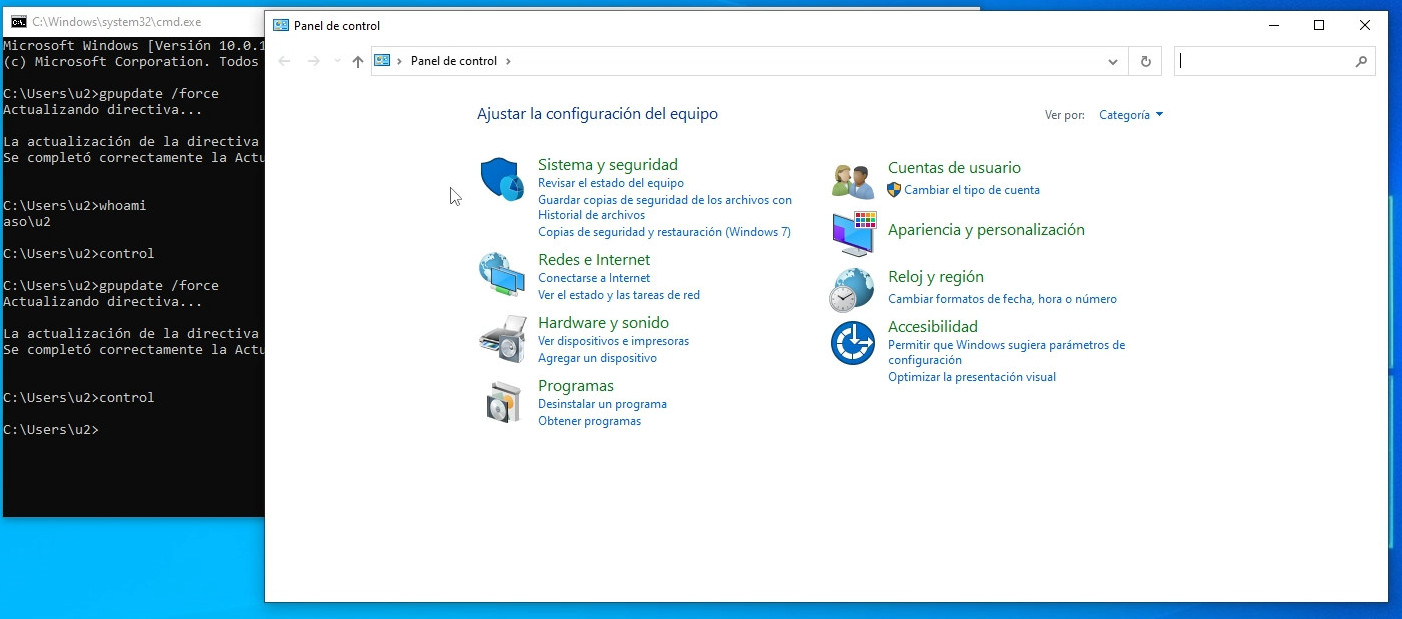Viewport: 1402px width, 619px height.
Task: Click Ver dispositivos e impresoras link
Action: coord(613,341)
